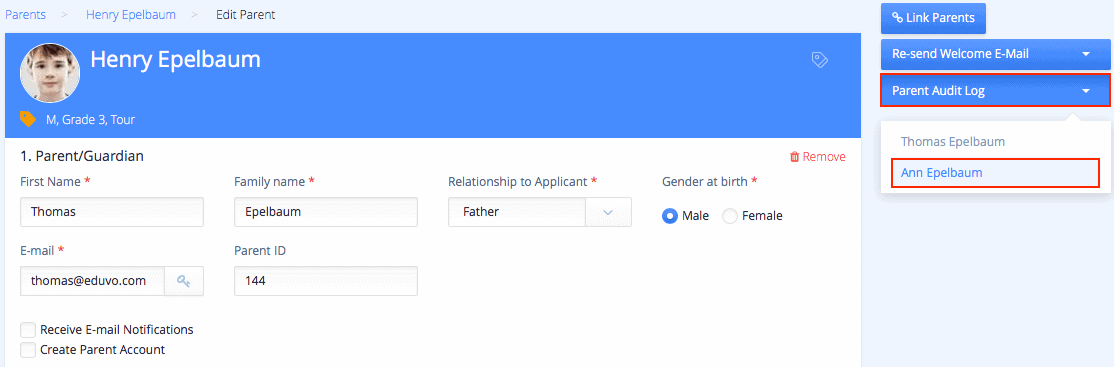Click the trash Remove icon for Parent/Guardian
Image resolution: width=1114 pixels, height=367 pixels.
pos(795,157)
